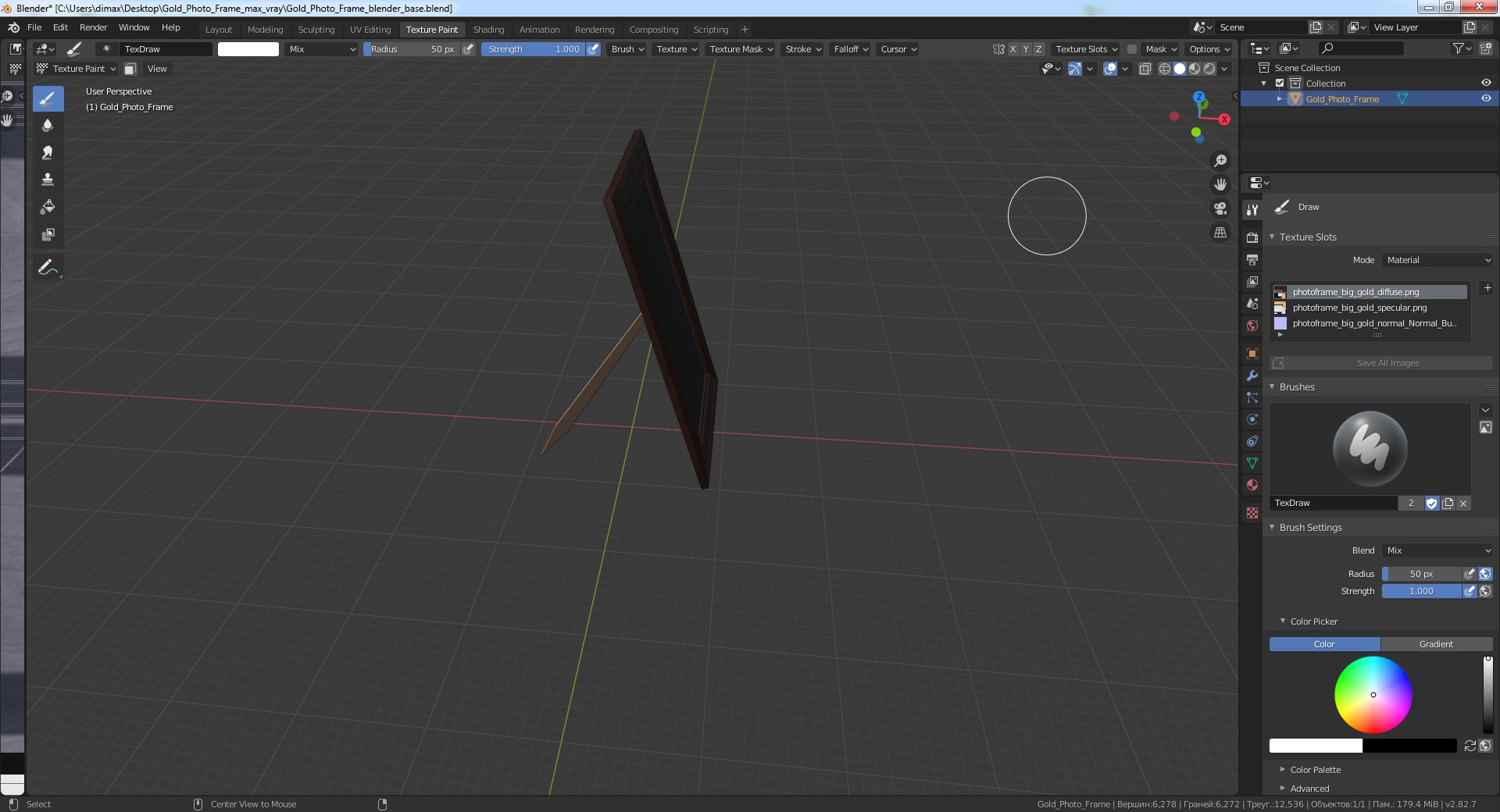
Task: Open the Texture properties checker tab
Action: coord(1252,513)
